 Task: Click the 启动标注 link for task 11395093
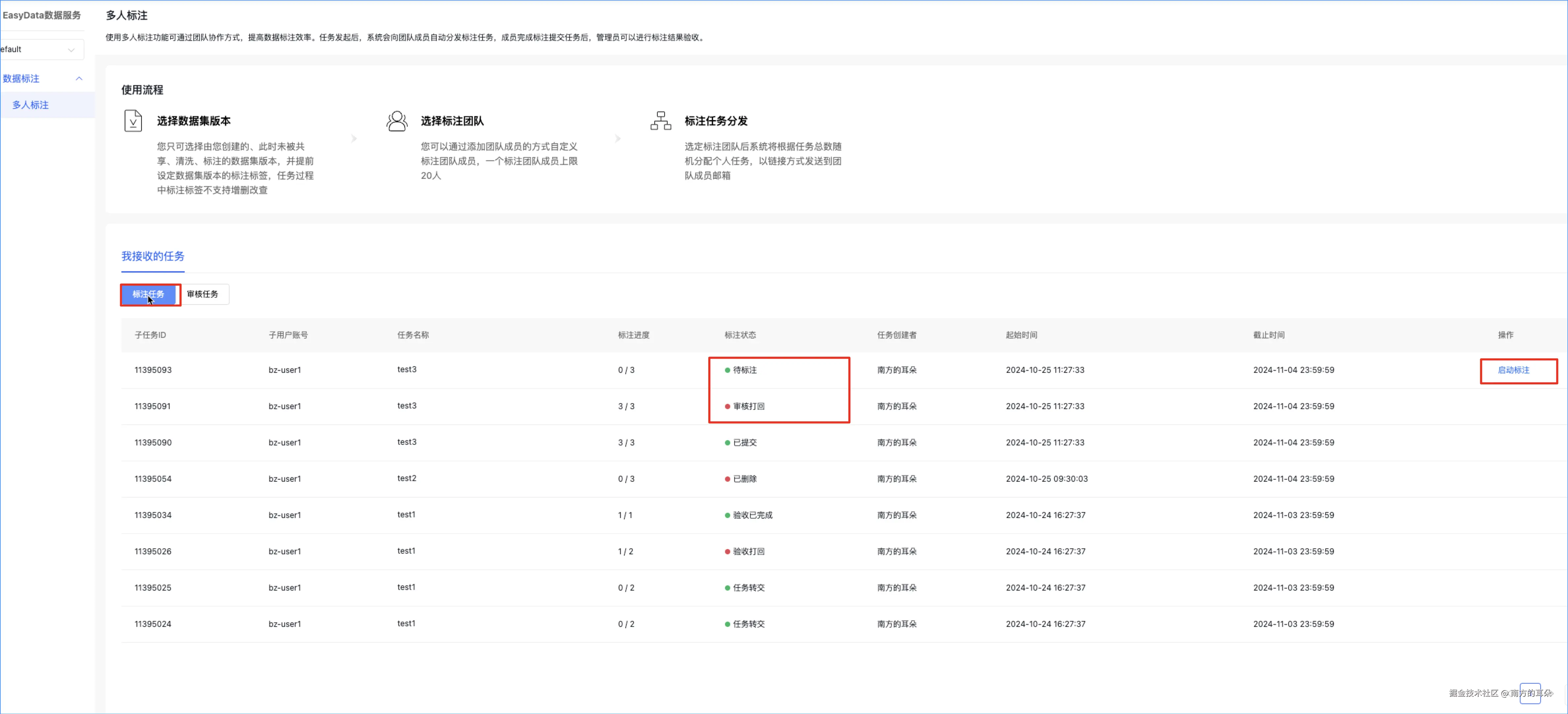[1513, 370]
